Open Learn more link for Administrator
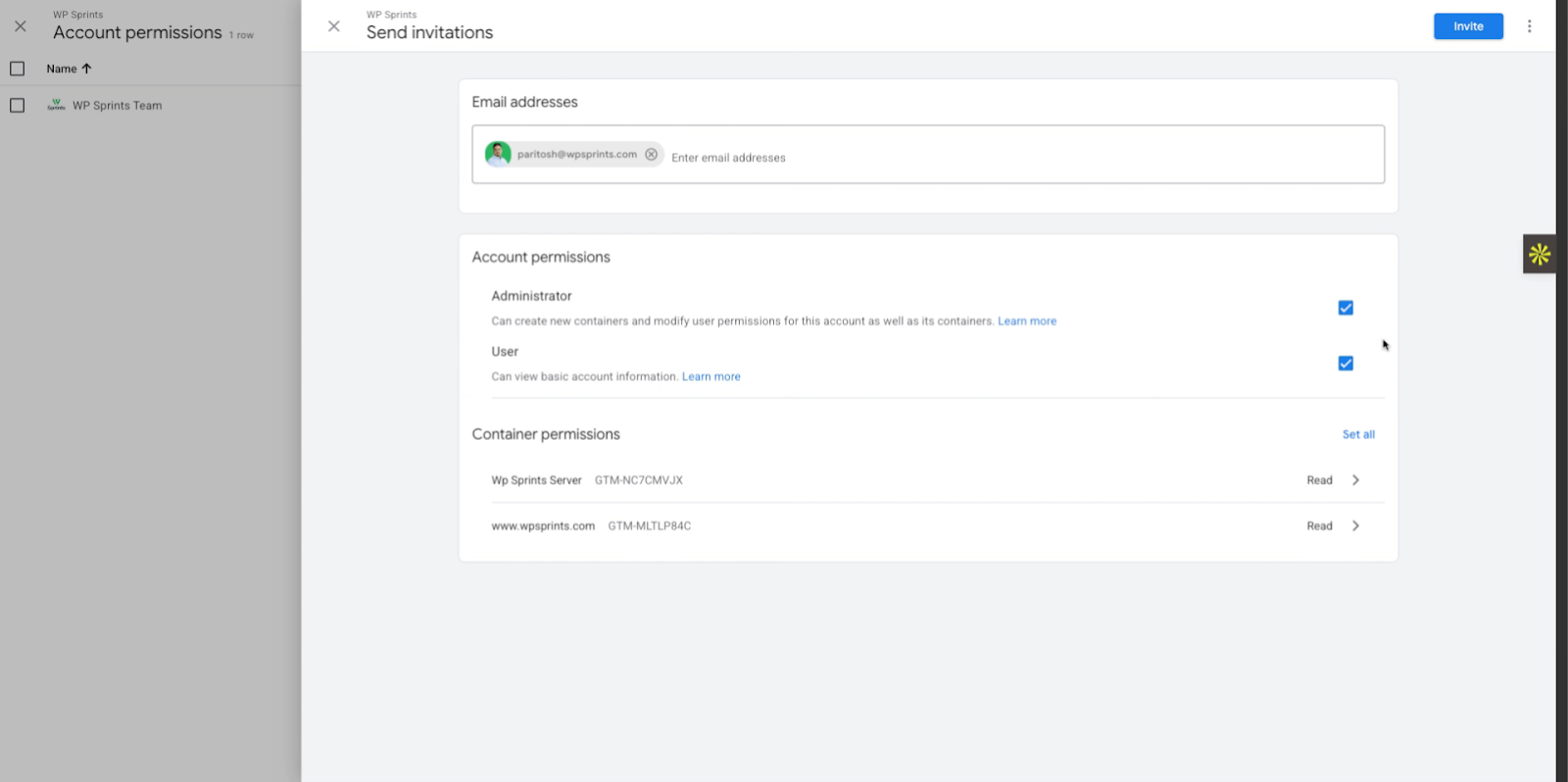The image size is (1568, 782). (x=1026, y=321)
